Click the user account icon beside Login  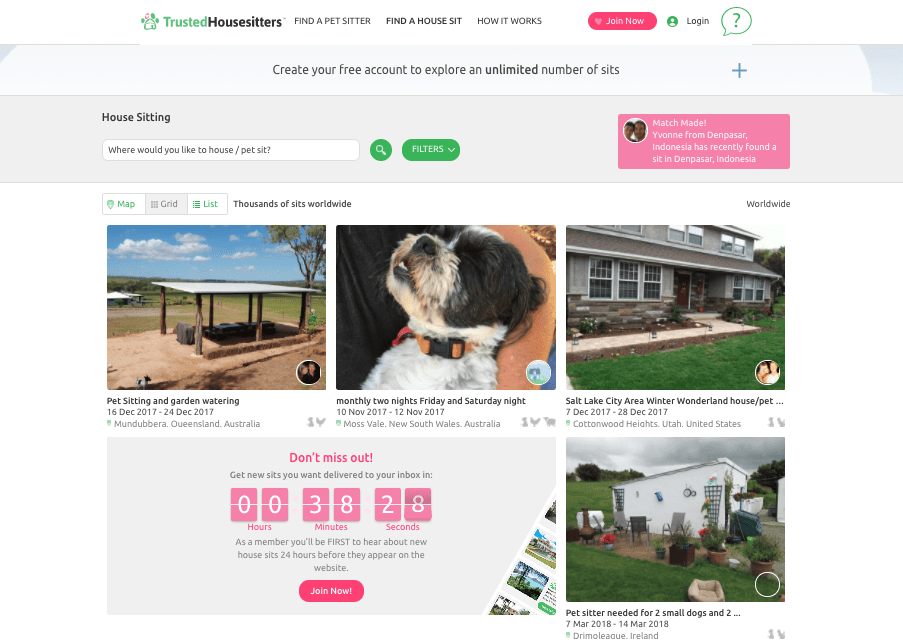(672, 21)
